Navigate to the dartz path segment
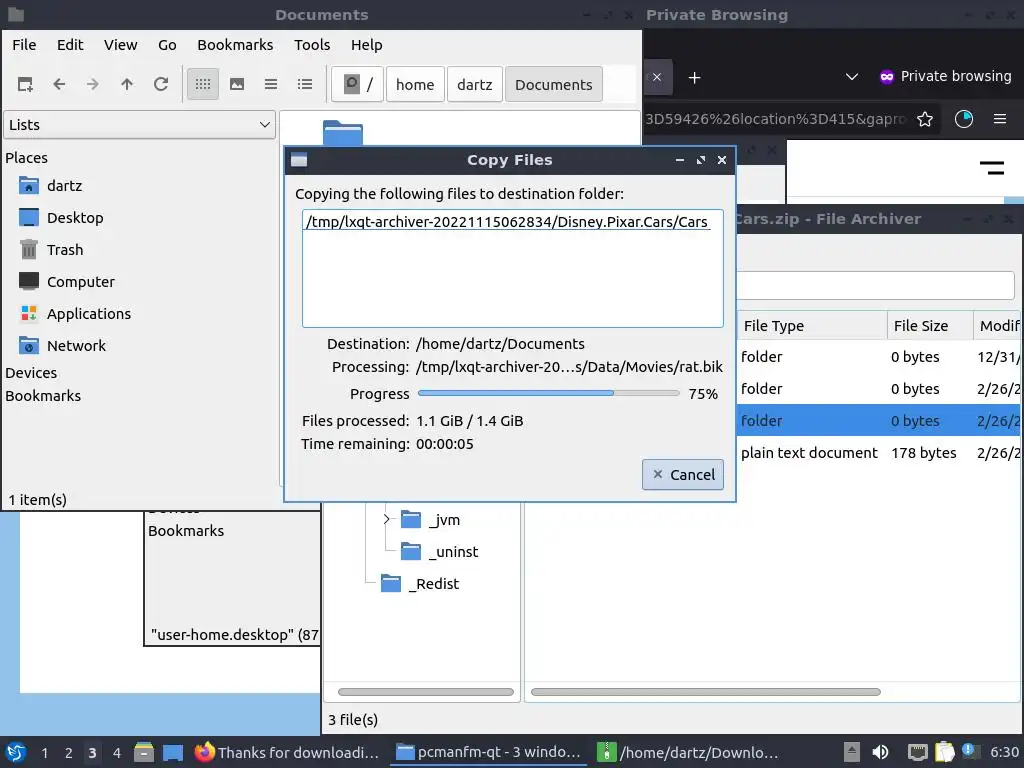 [475, 84]
